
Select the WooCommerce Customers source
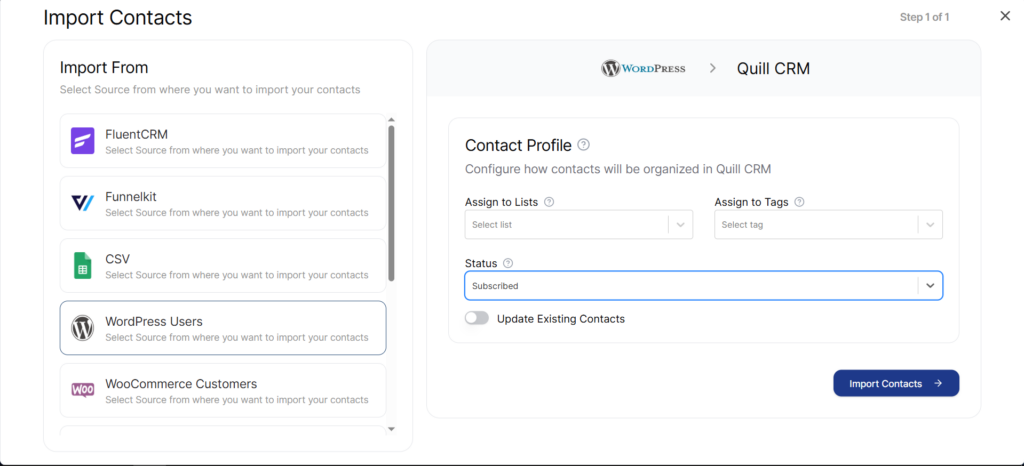click(x=223, y=390)
